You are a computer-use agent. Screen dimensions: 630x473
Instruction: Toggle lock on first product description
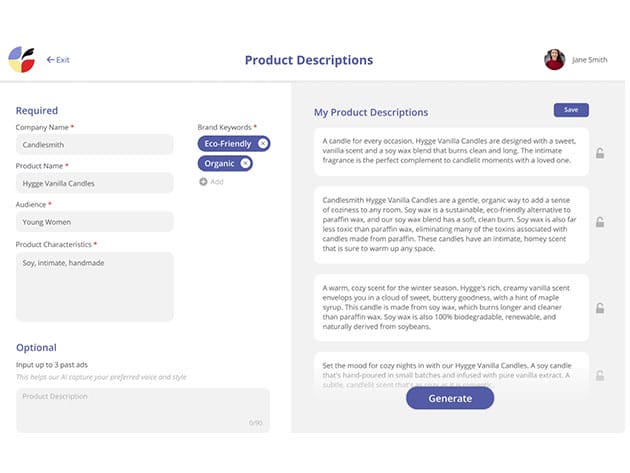pyautogui.click(x=600, y=153)
